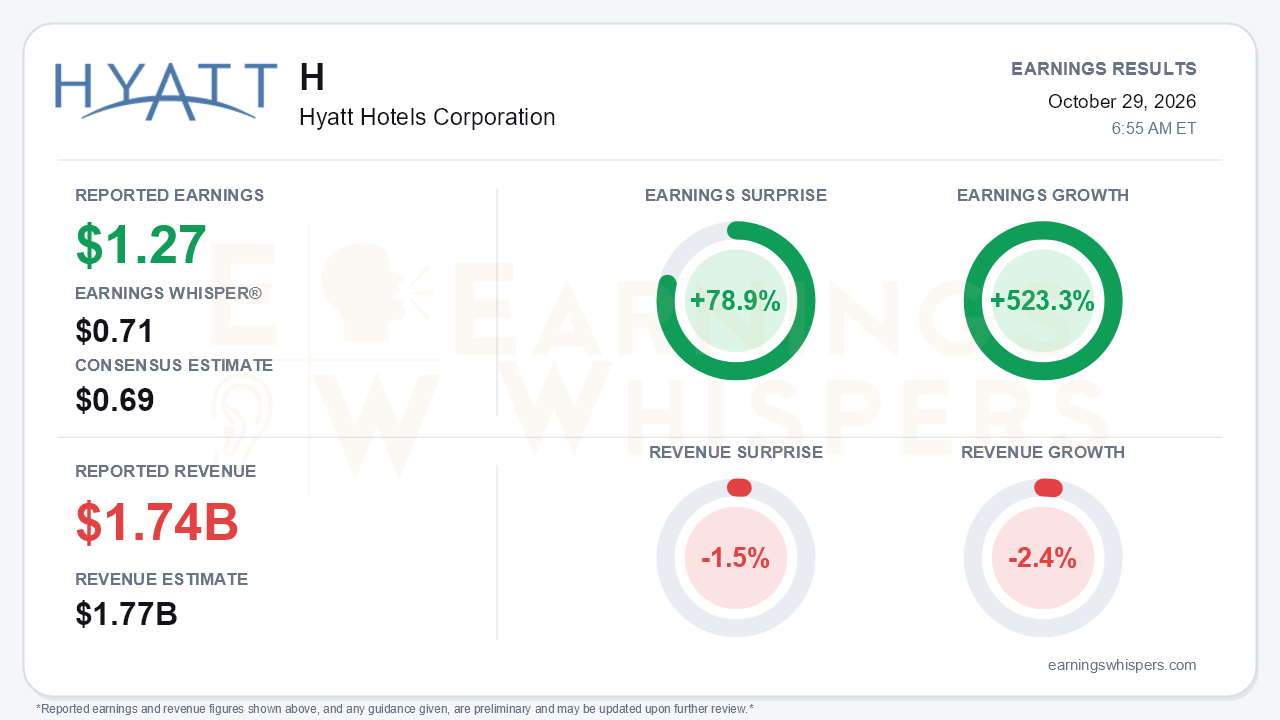Viewport: 1280px width, 720px height.
Task: Click the Earnings Growth heading
Action: pos(1043,195)
